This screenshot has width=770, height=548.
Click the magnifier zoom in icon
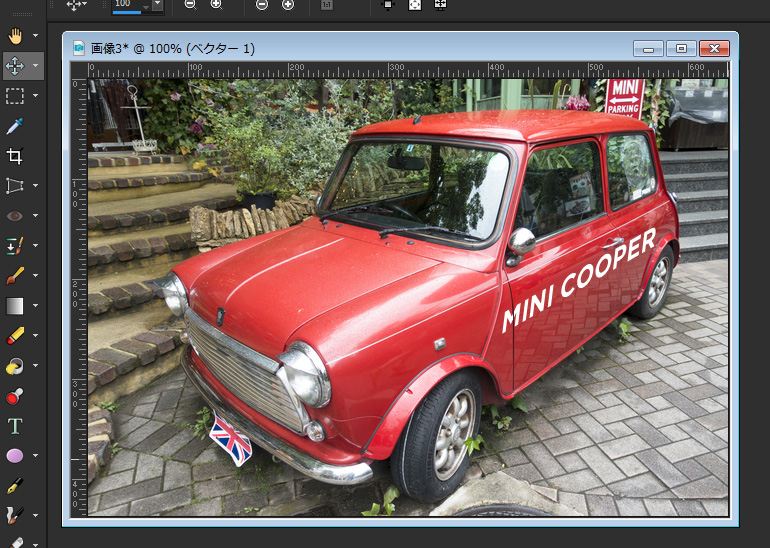click(x=217, y=5)
